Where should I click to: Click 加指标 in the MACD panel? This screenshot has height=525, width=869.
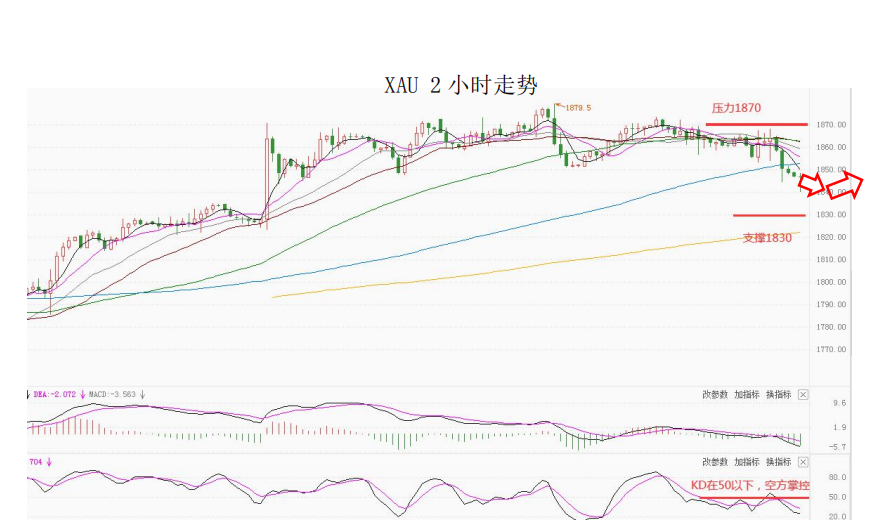tap(747, 395)
